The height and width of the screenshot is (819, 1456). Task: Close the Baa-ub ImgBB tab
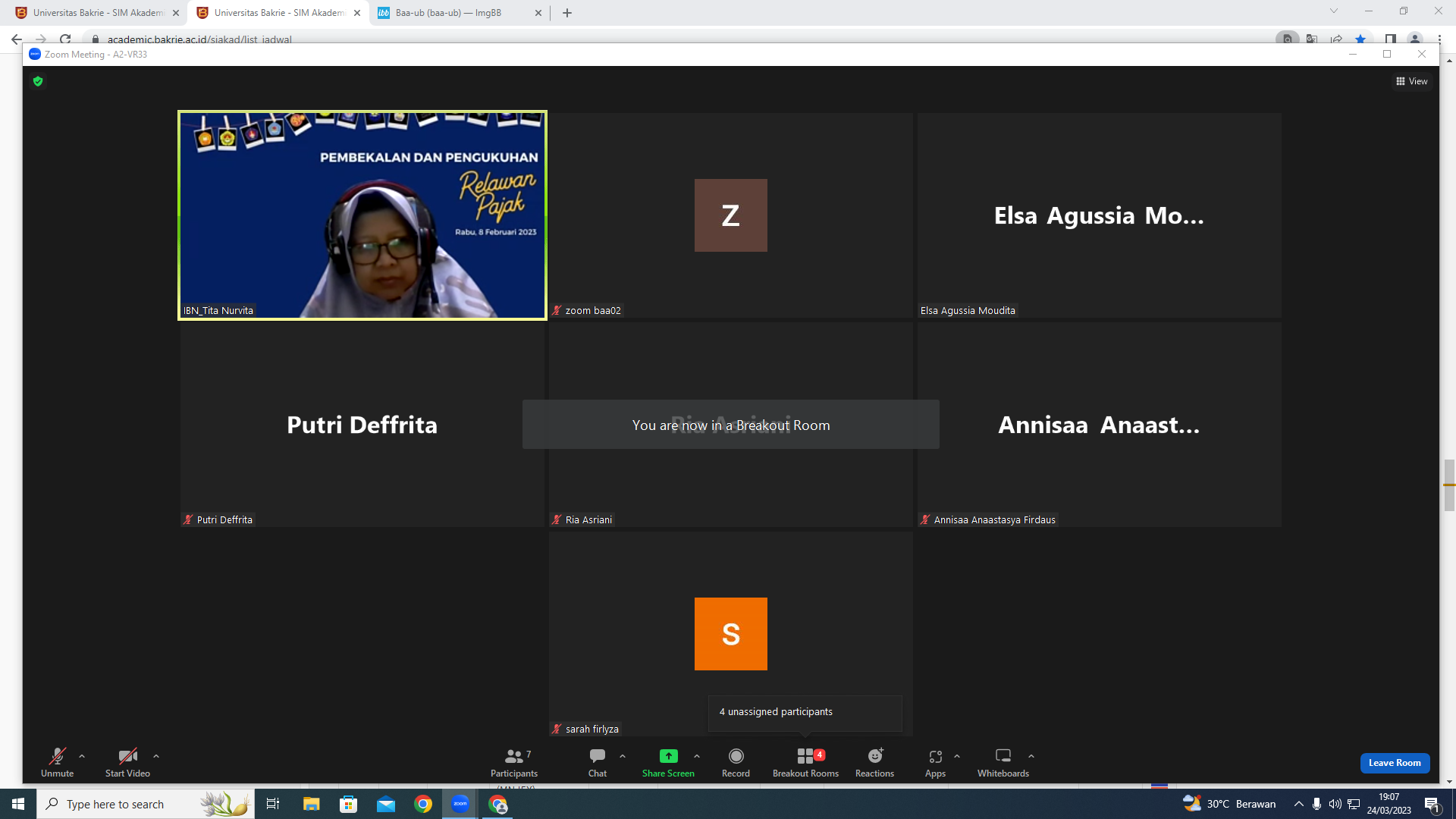coord(538,13)
